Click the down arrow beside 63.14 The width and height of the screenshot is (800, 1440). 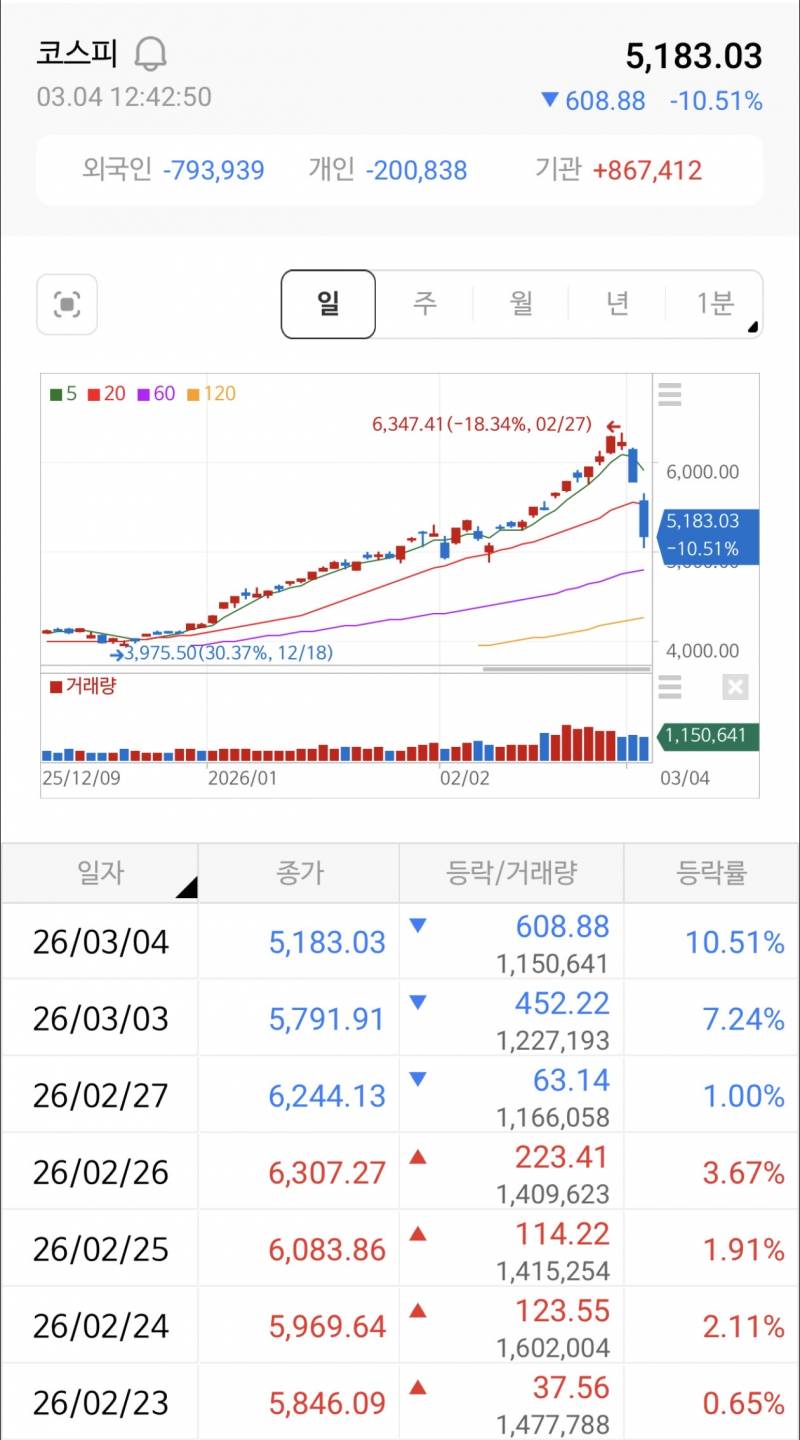point(418,1080)
